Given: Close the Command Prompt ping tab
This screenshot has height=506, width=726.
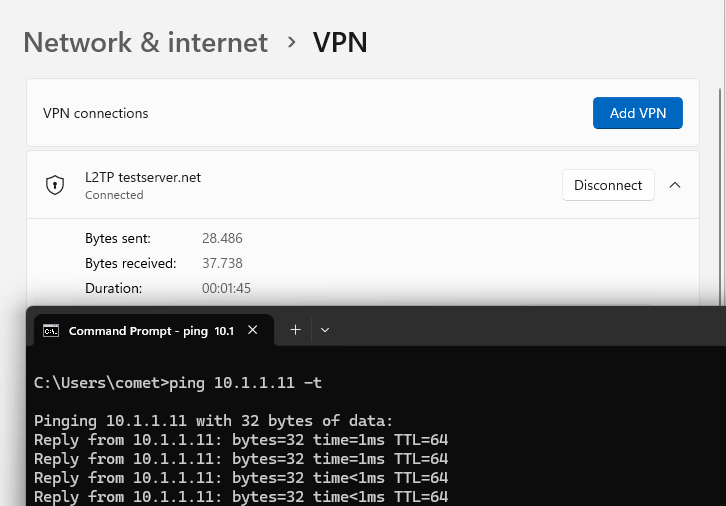Looking at the screenshot, I should click(x=252, y=330).
